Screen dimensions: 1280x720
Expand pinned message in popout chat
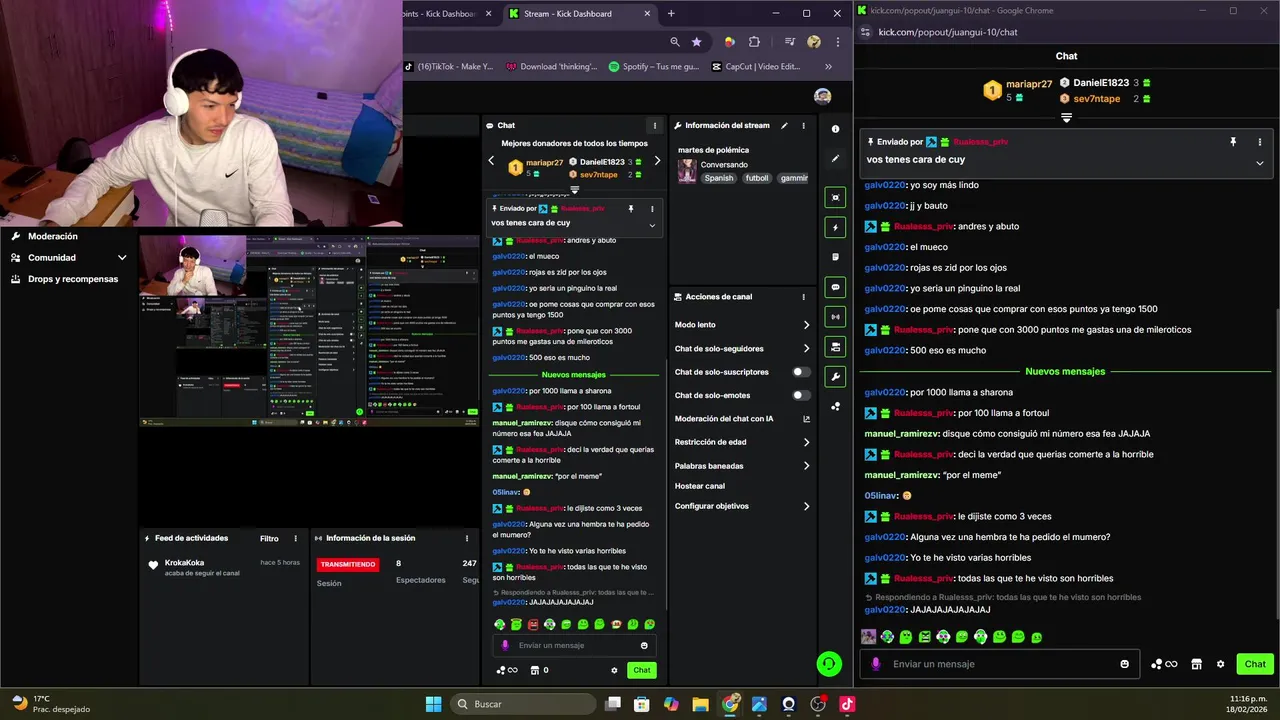(1259, 163)
